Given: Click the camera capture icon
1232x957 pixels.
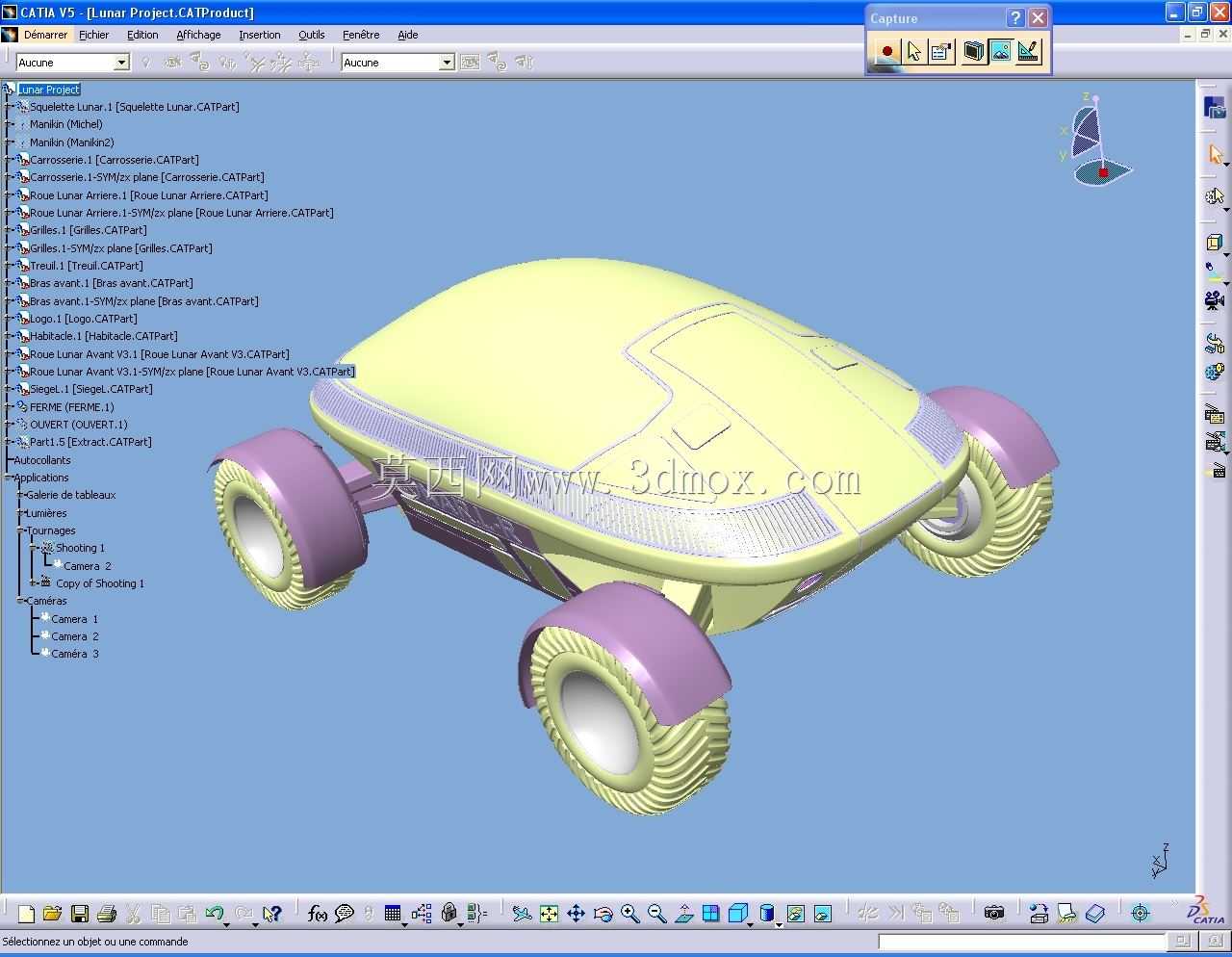Looking at the screenshot, I should [994, 914].
